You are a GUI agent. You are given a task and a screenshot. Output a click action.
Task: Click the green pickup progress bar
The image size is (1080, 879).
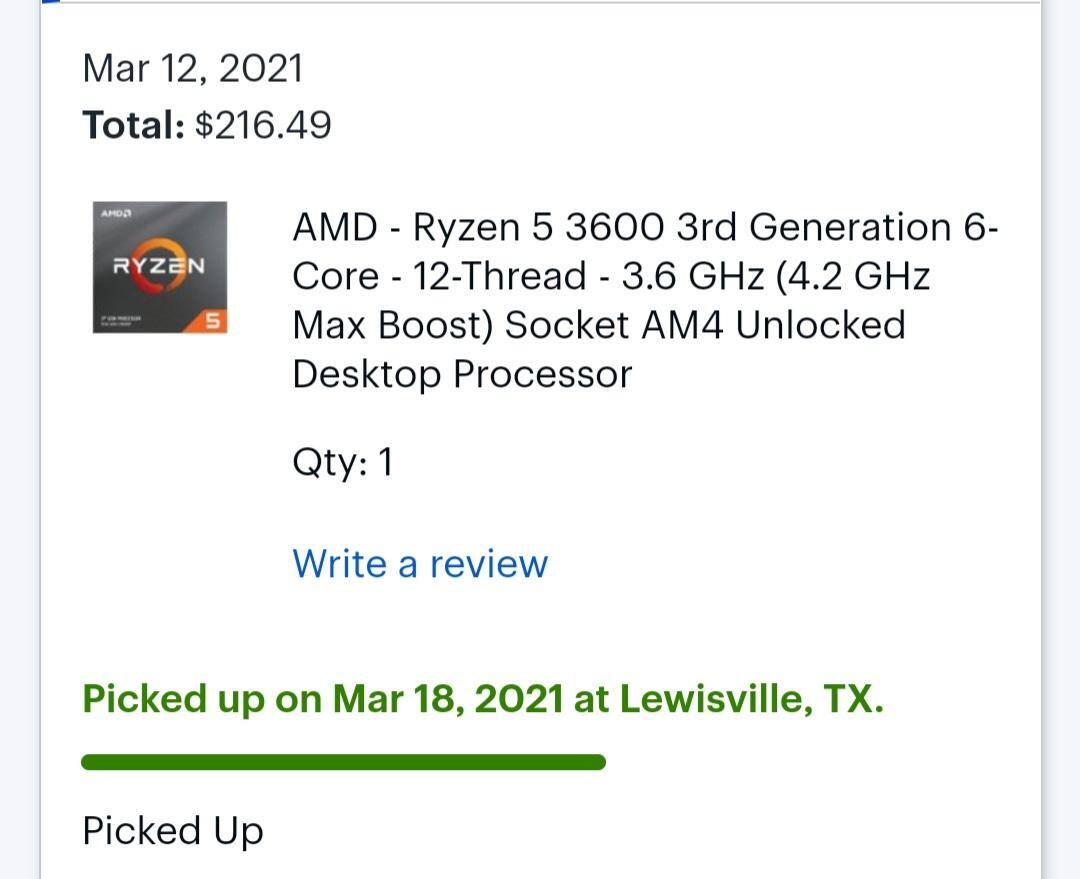click(x=343, y=763)
